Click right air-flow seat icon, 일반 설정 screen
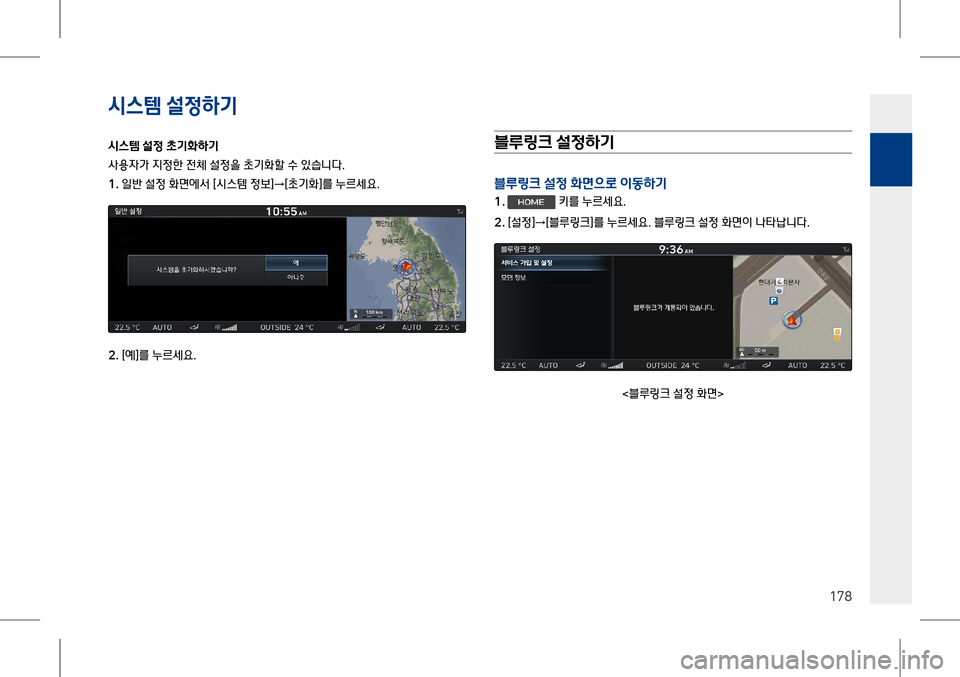Viewport: 960px width, 677px height. [380, 327]
